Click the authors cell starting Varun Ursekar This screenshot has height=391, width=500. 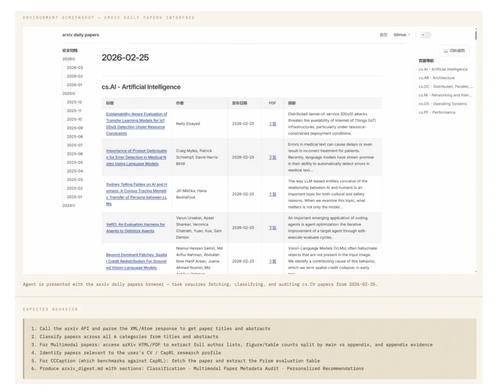tap(199, 228)
